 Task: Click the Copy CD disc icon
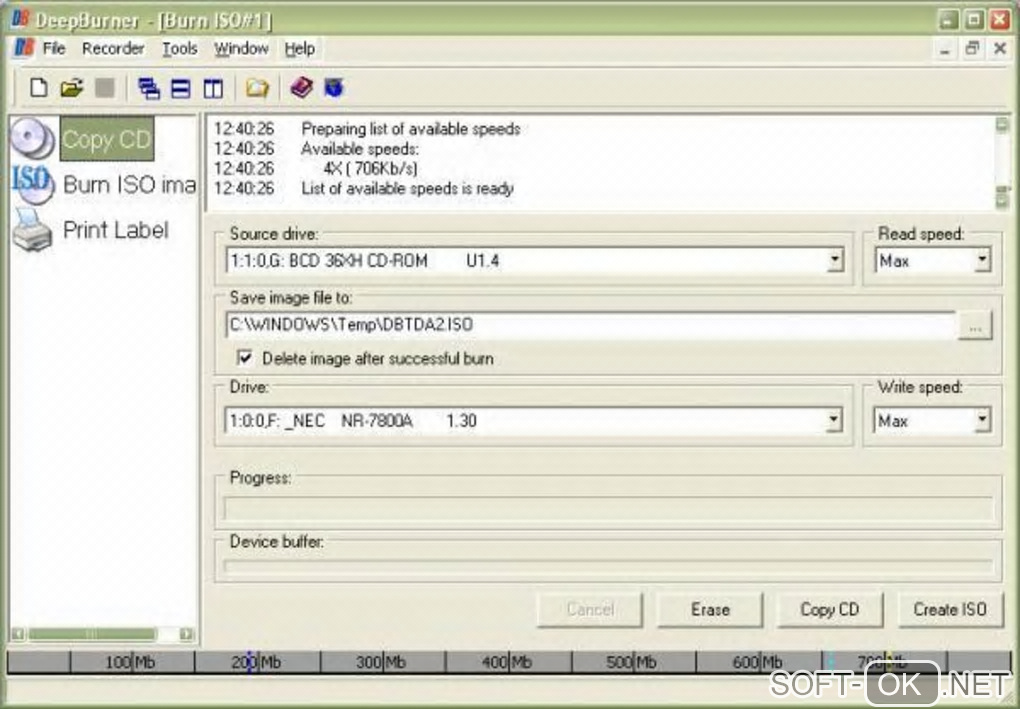(33, 138)
